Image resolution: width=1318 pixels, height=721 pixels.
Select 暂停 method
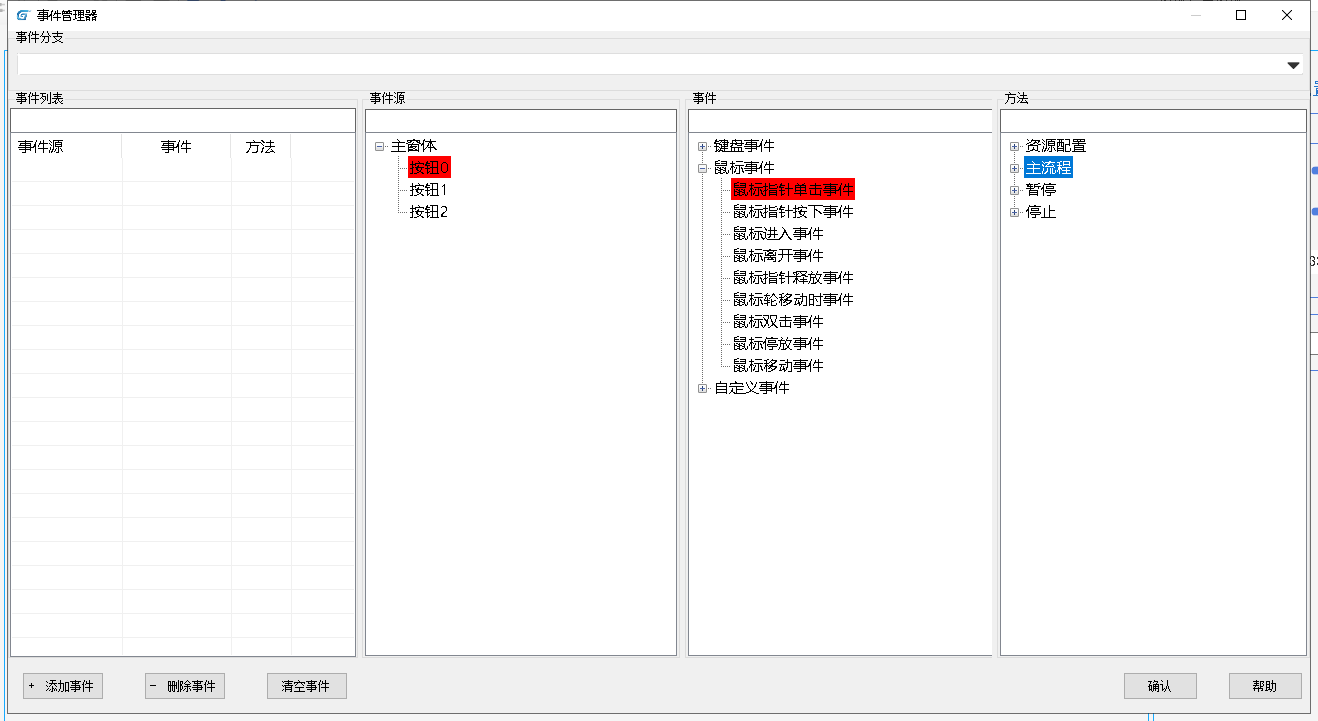click(1041, 190)
